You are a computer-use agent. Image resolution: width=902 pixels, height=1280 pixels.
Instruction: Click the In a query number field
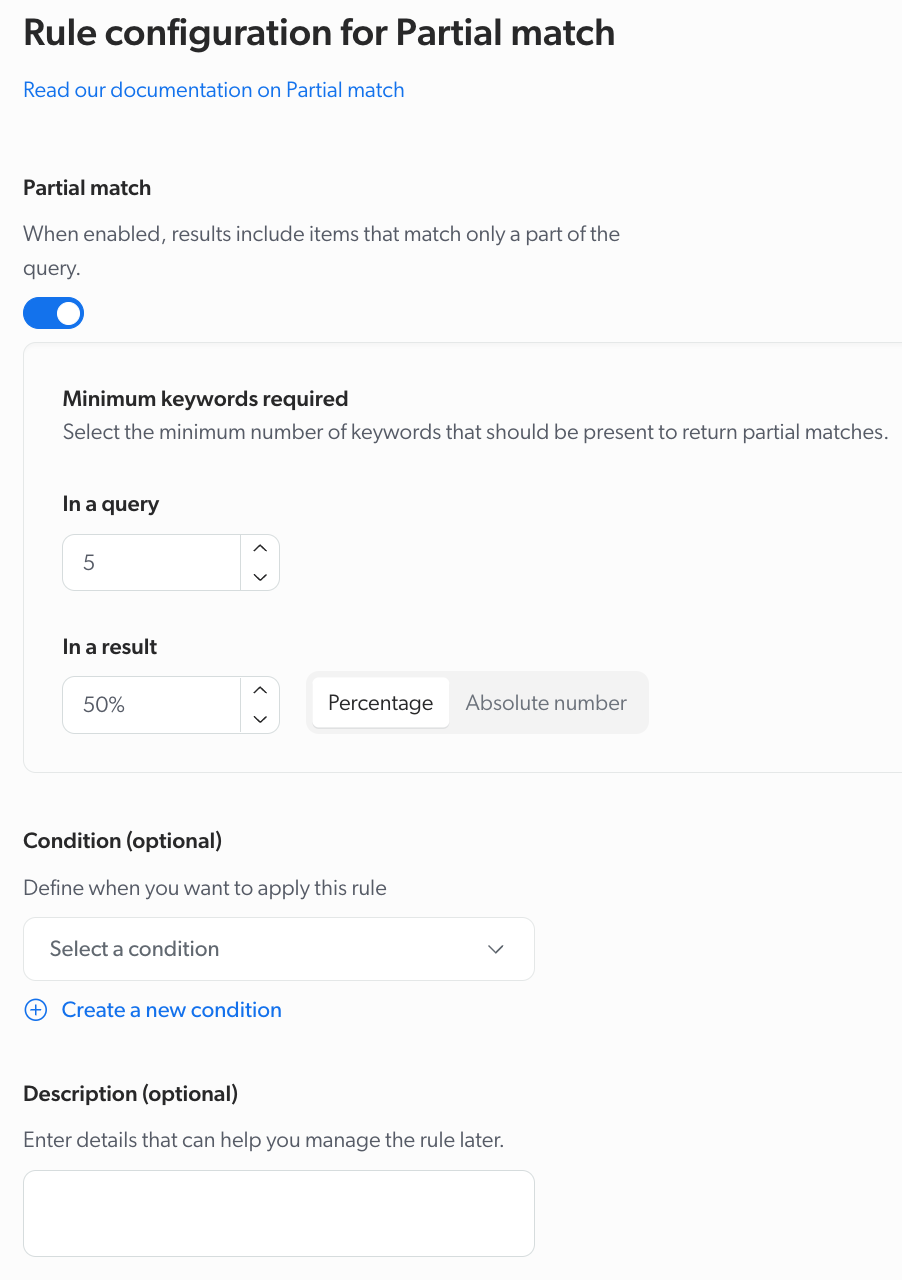point(152,563)
